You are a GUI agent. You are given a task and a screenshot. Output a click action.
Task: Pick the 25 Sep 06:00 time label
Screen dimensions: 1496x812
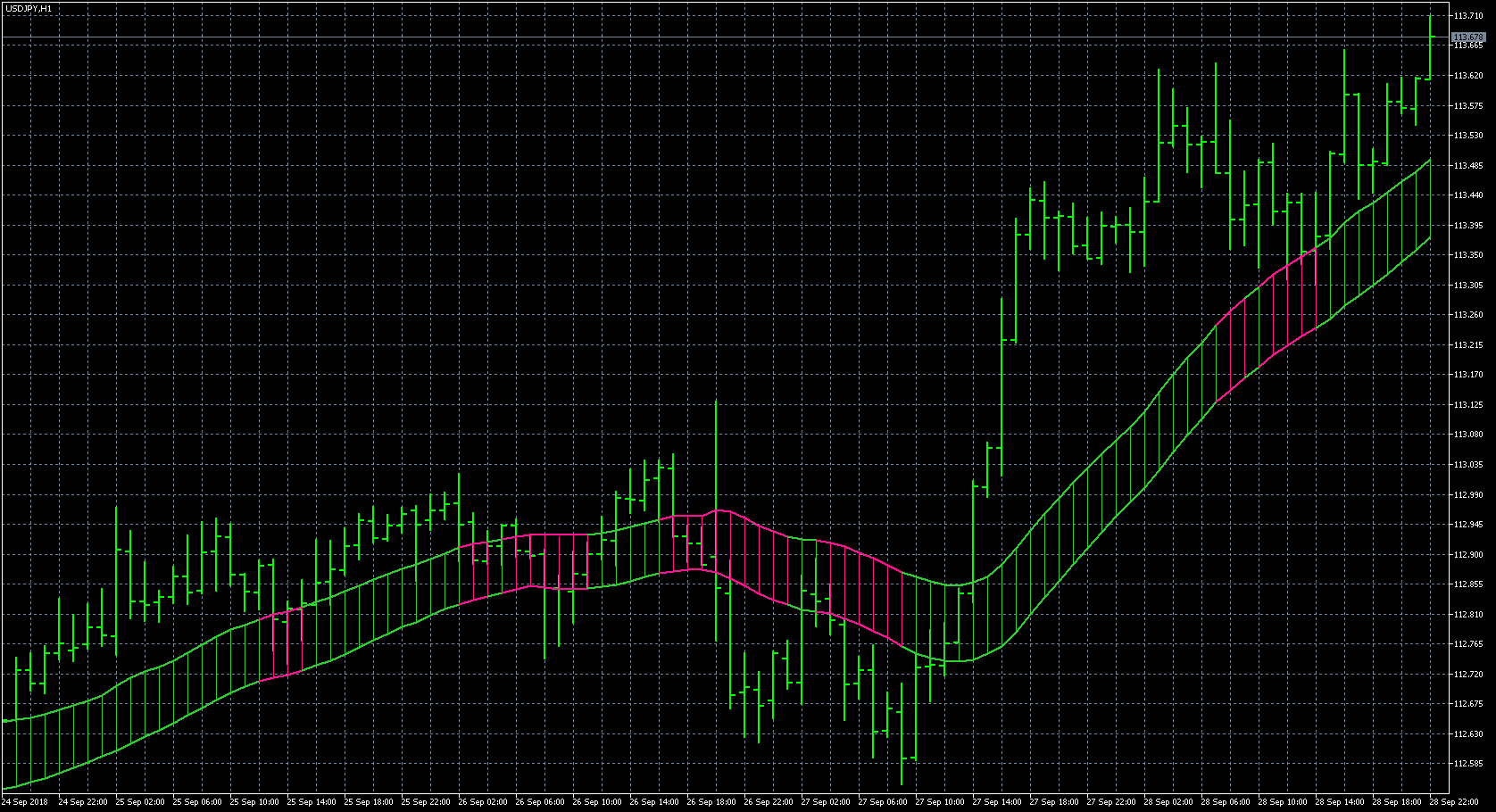coord(197,802)
